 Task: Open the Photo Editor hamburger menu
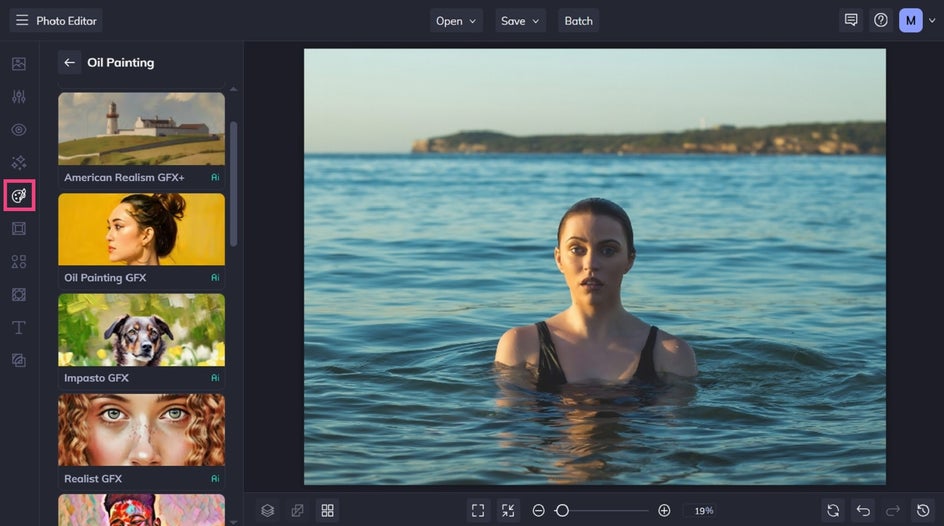pyautogui.click(x=22, y=20)
